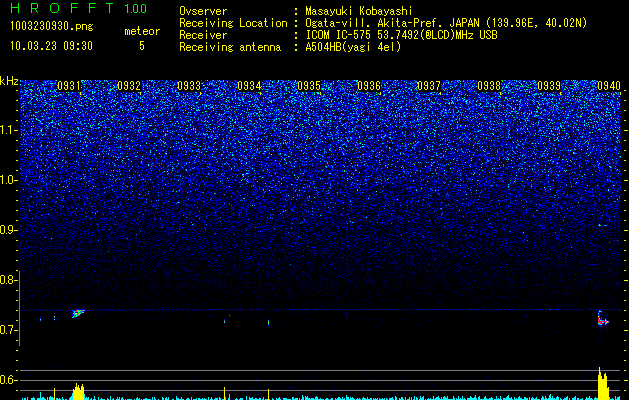Select the date 10.03.23 09:30
629x400 pixels.
(x=51, y=46)
